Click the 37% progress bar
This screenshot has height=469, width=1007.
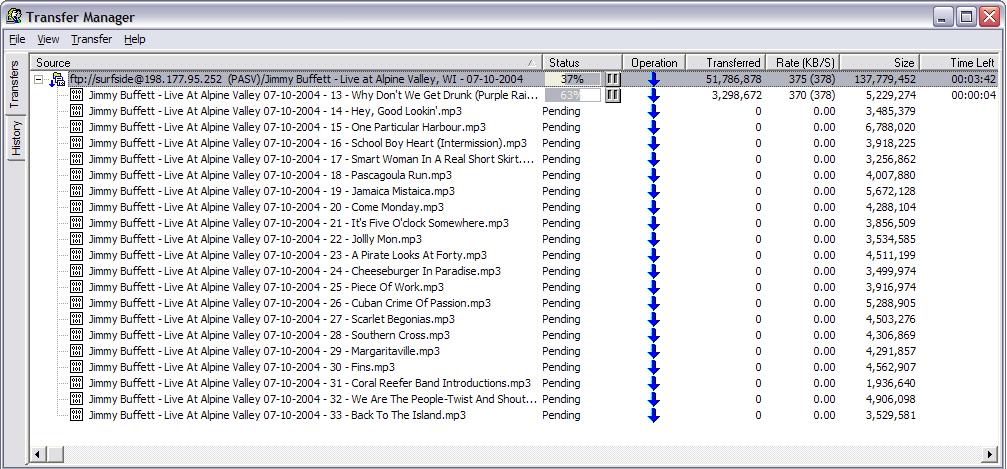(x=573, y=79)
